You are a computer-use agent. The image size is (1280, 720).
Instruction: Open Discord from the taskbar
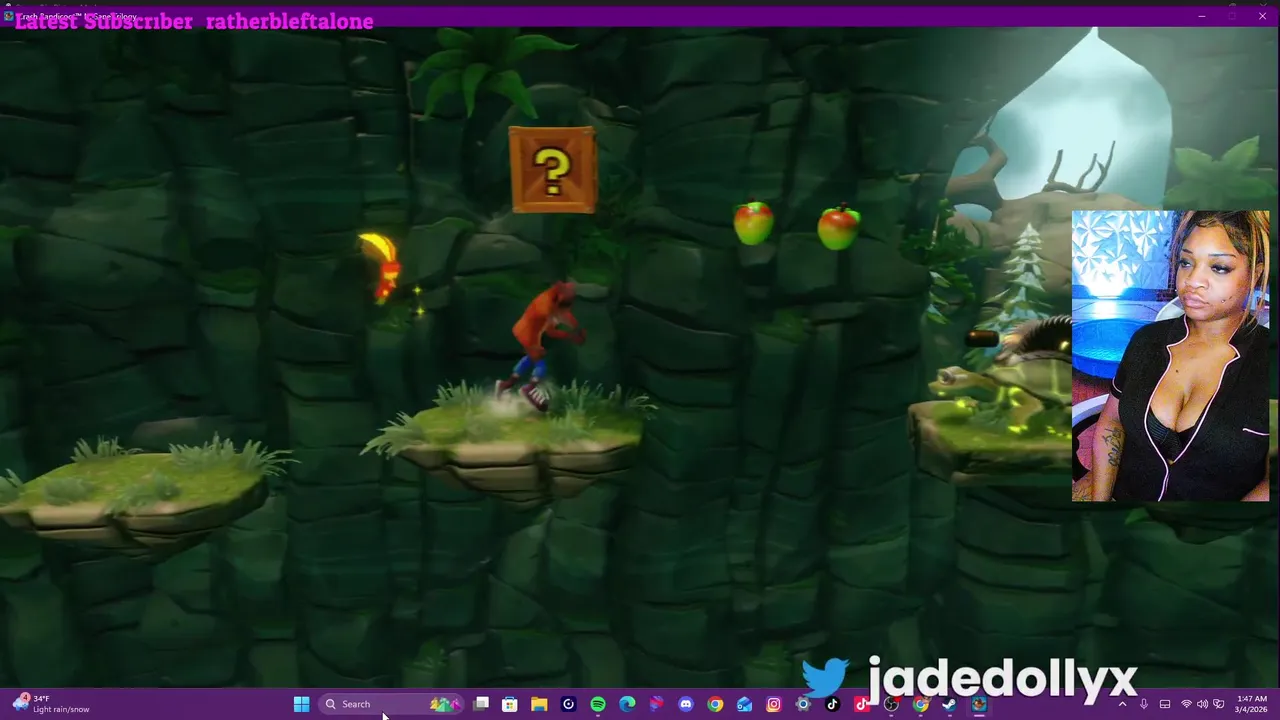[x=685, y=704]
